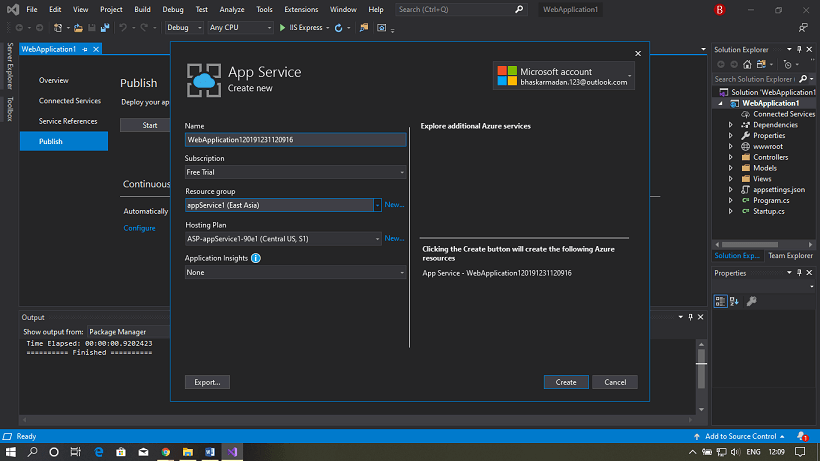The width and height of the screenshot is (820, 461).
Task: Pin the Output panel
Action: (690, 317)
